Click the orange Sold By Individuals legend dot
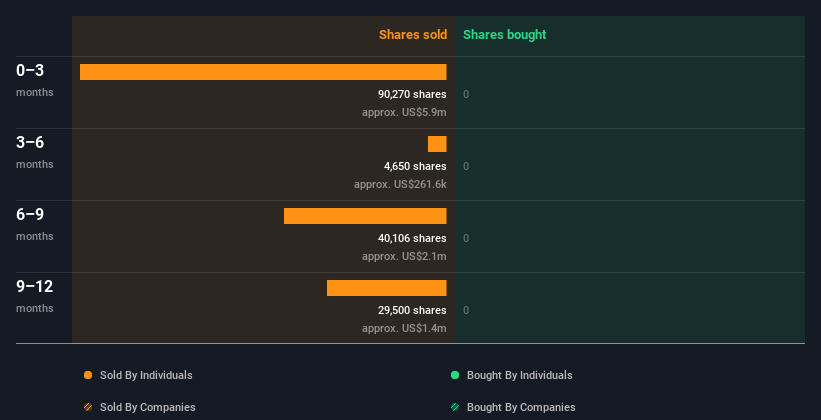The image size is (821, 420). point(88,375)
